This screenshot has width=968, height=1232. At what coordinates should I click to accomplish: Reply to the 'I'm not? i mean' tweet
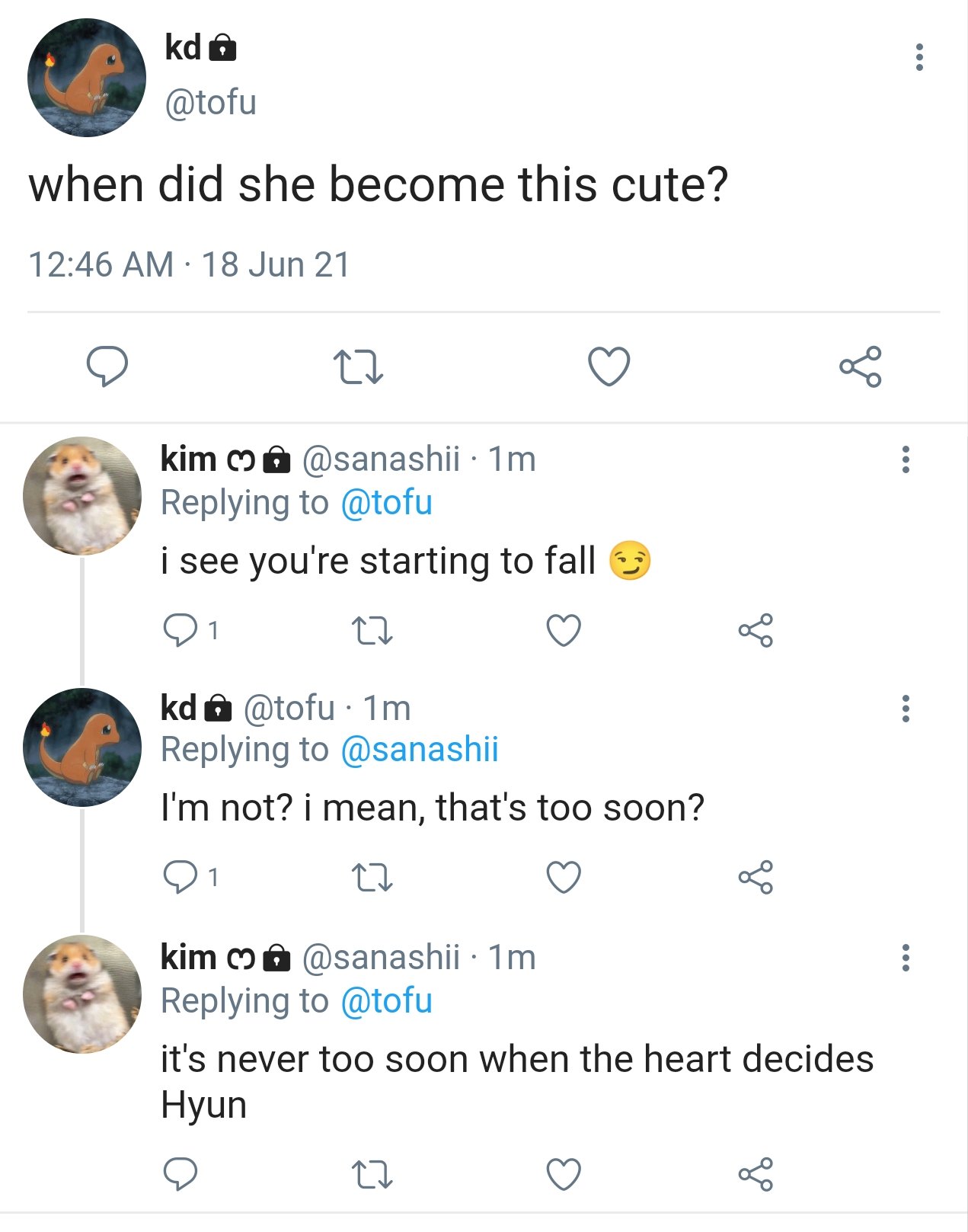coord(181,877)
